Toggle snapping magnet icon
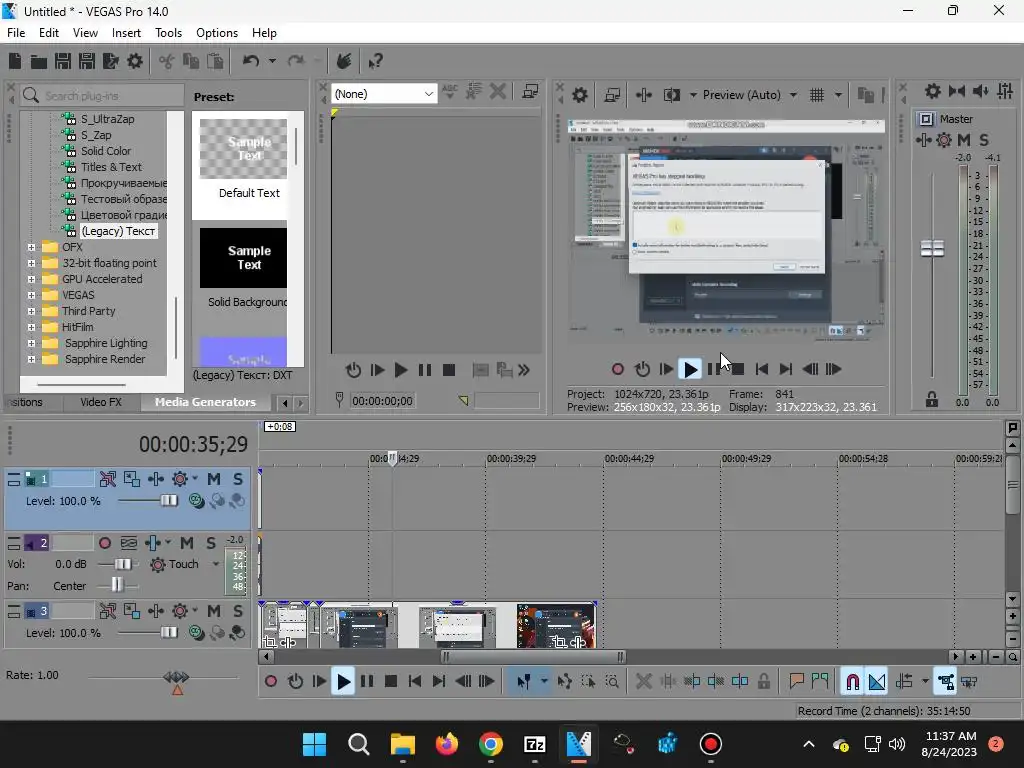Image resolution: width=1024 pixels, height=768 pixels. pyautogui.click(x=852, y=682)
